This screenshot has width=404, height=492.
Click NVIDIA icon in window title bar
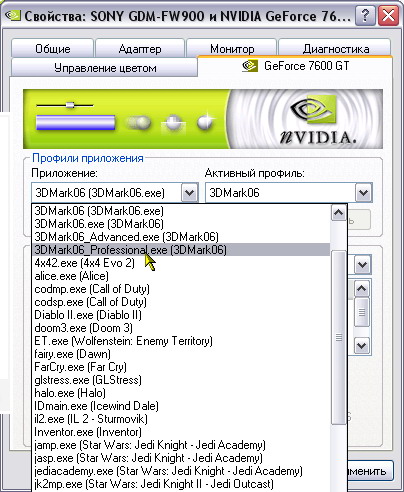pos(13,16)
